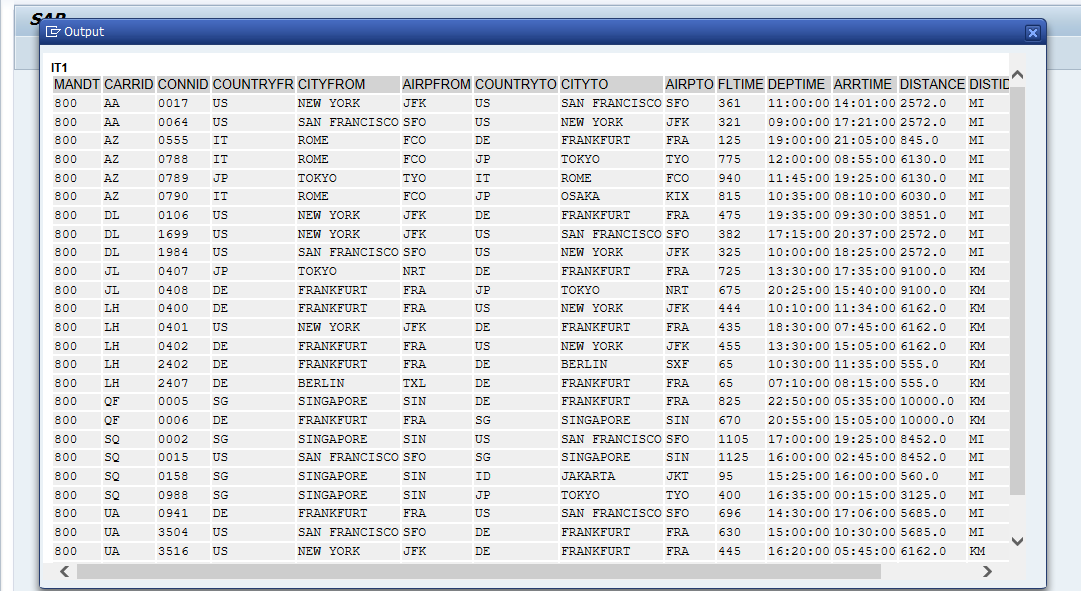This screenshot has width=1081, height=591.
Task: Click the BERLIN origin city cell
Action: coord(348,383)
